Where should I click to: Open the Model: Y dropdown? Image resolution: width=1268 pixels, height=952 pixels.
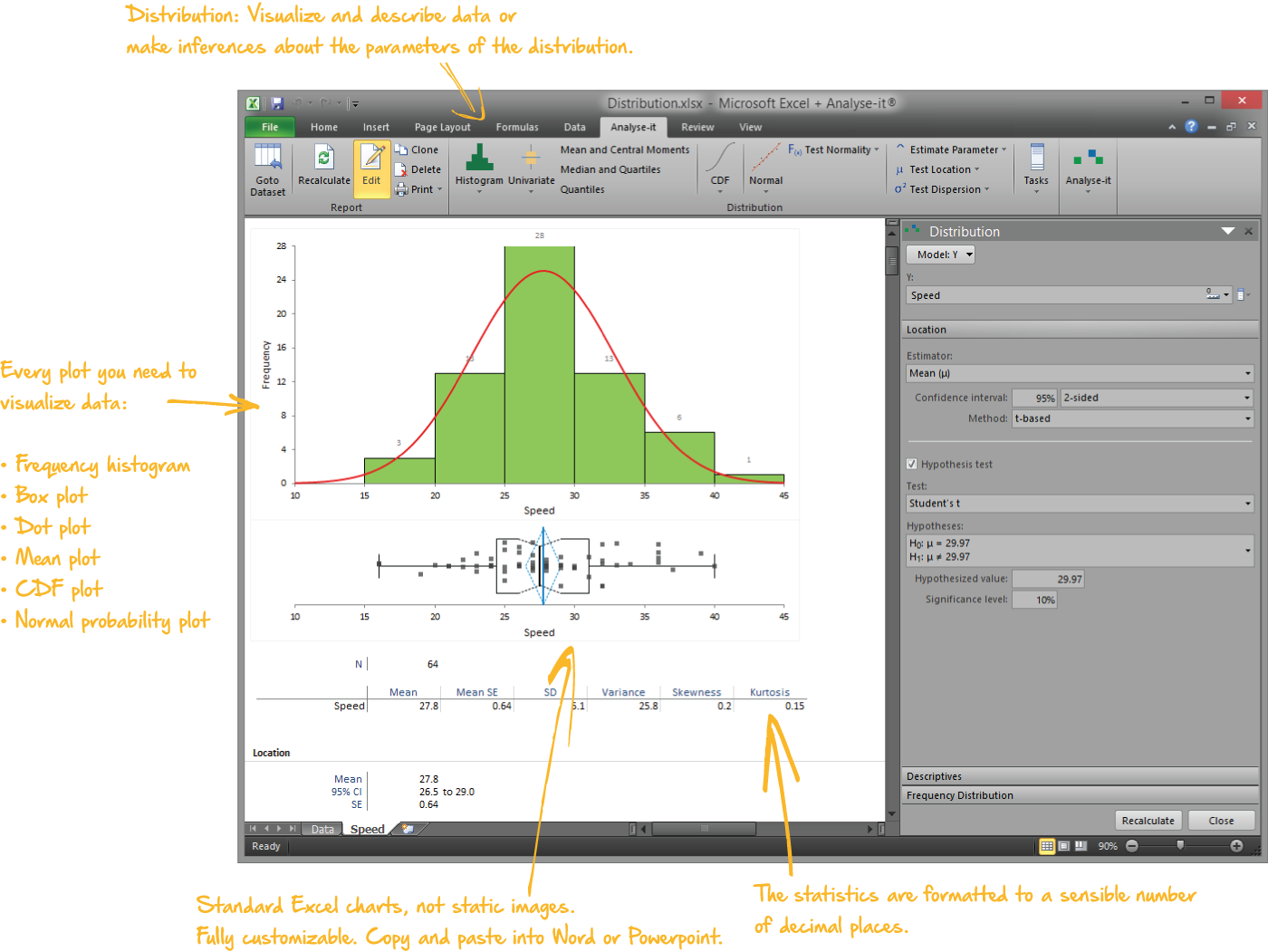(940, 255)
